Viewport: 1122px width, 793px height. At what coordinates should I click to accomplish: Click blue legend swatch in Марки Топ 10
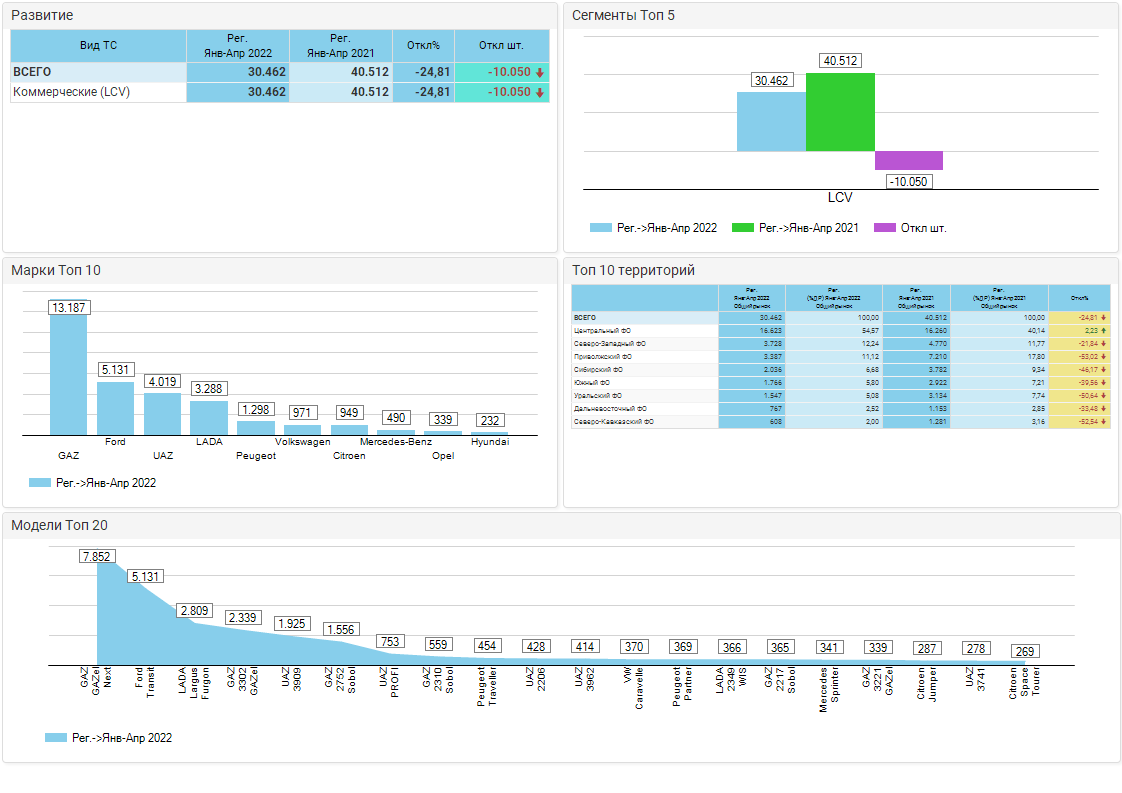tap(39, 483)
